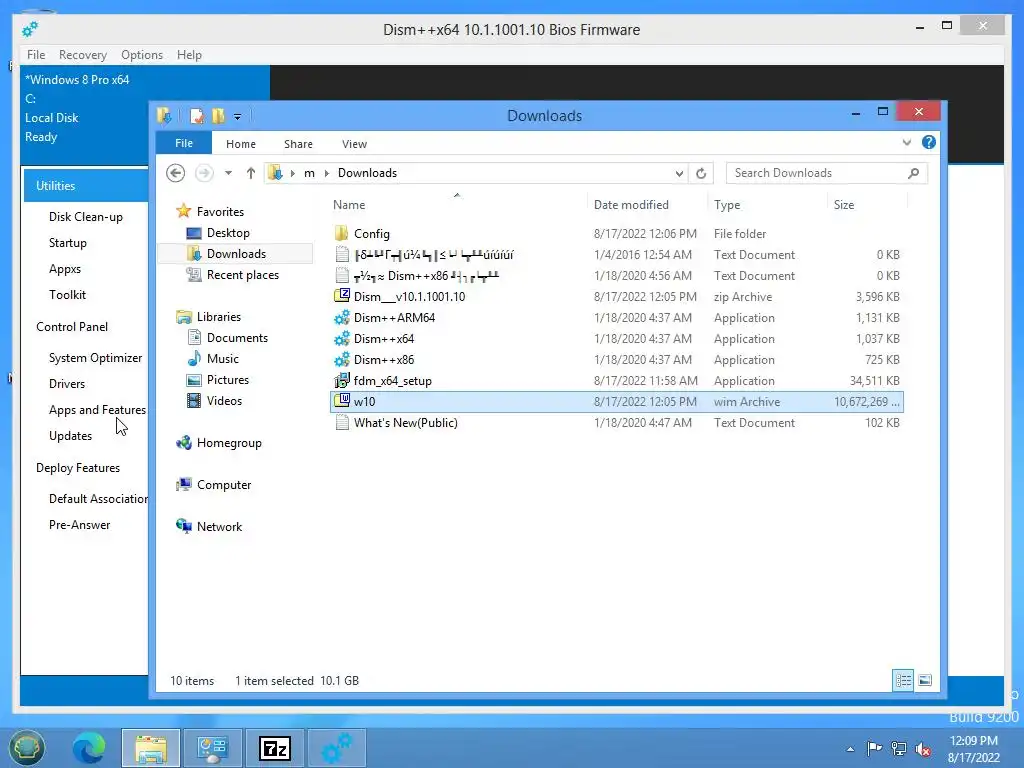Open the Dism++ File menu

tap(36, 55)
